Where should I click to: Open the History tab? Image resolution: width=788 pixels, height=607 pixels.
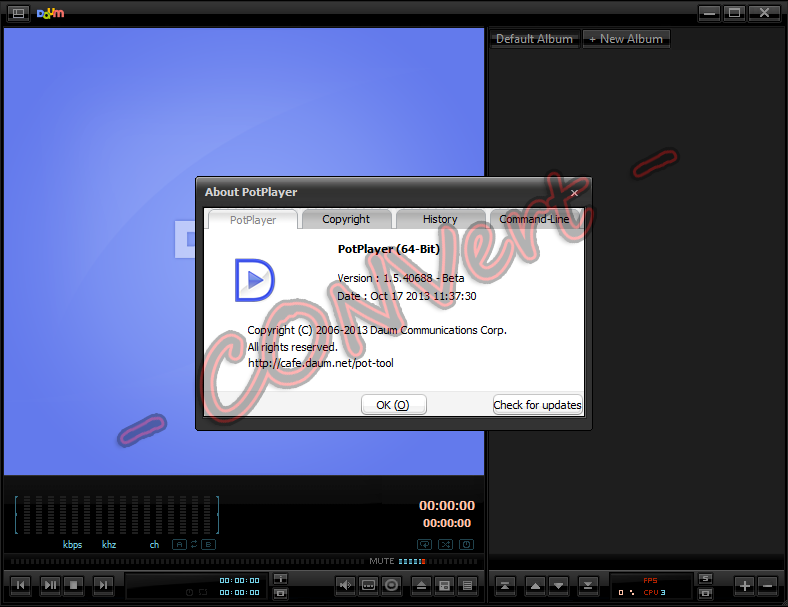click(x=440, y=219)
